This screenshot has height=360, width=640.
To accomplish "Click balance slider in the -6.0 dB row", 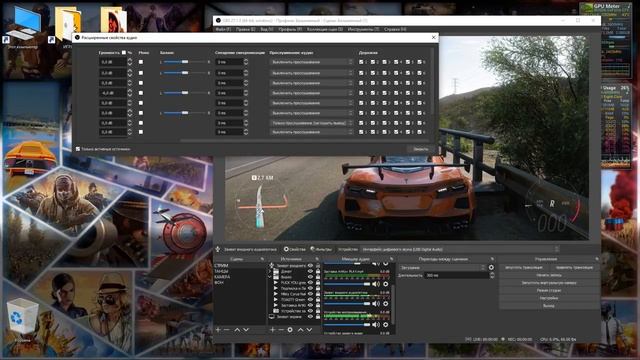I will [184, 93].
